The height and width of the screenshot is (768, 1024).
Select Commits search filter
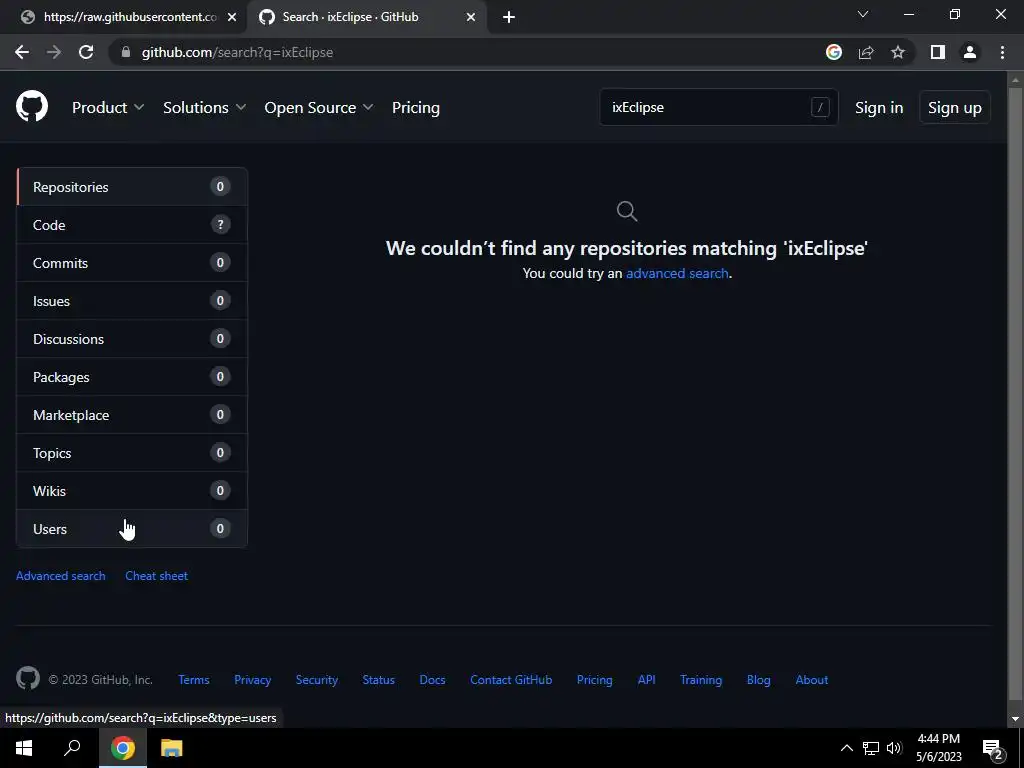click(132, 263)
